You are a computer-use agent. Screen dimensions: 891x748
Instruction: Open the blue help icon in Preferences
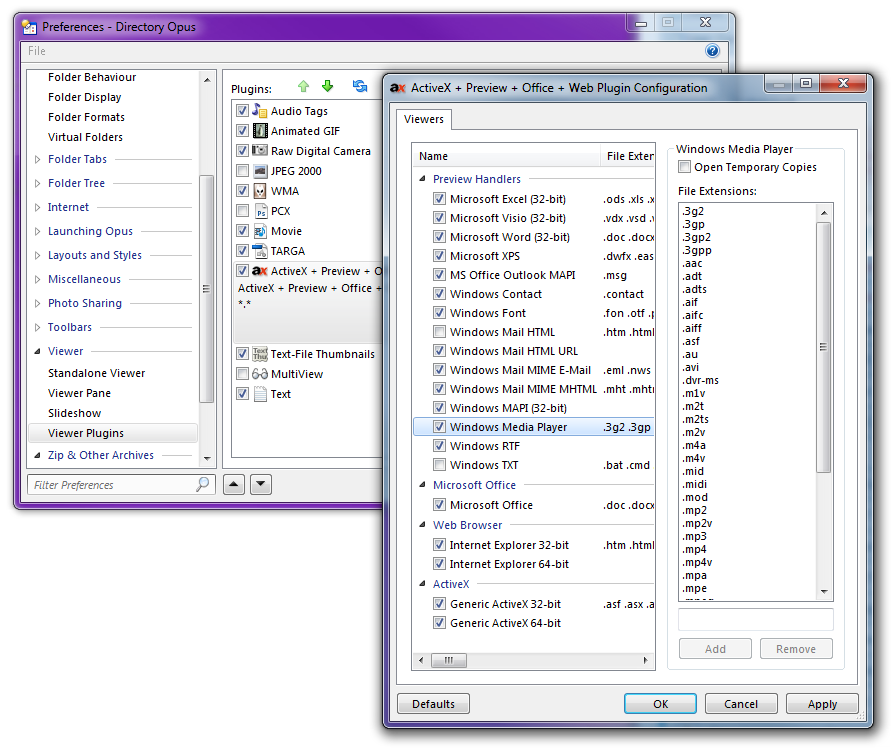pos(712,51)
